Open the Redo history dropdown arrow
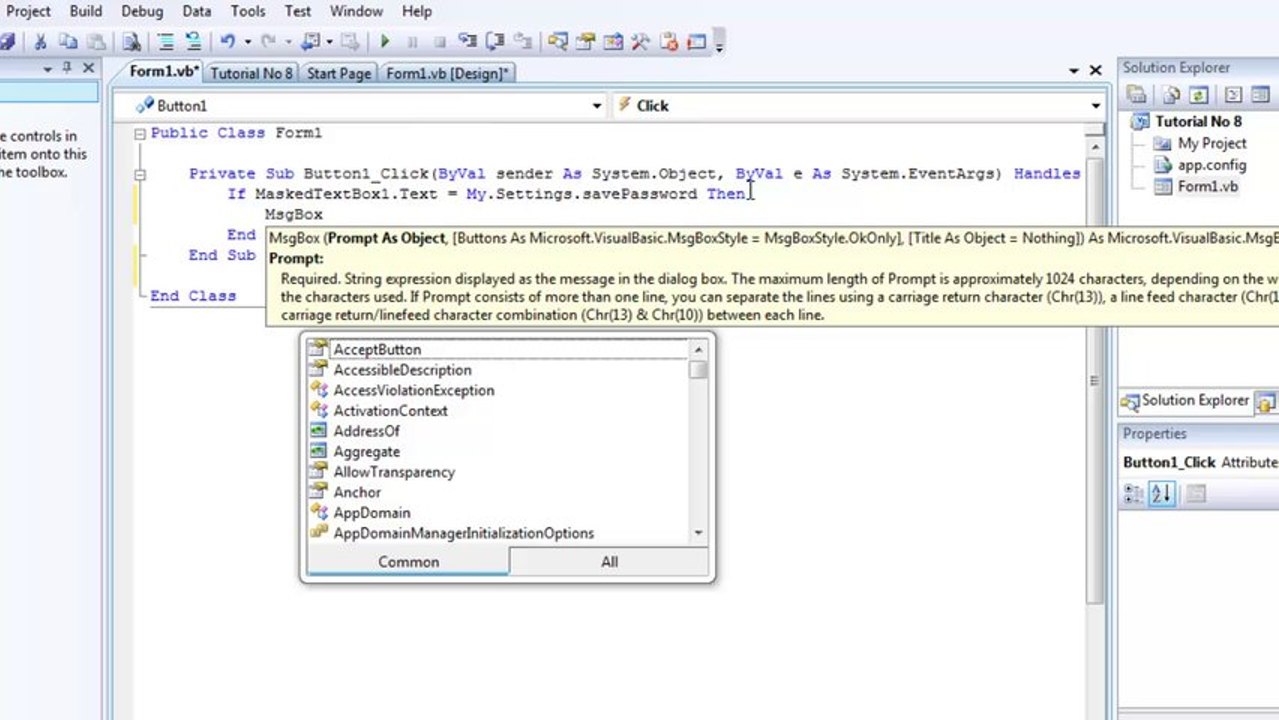 click(x=288, y=42)
